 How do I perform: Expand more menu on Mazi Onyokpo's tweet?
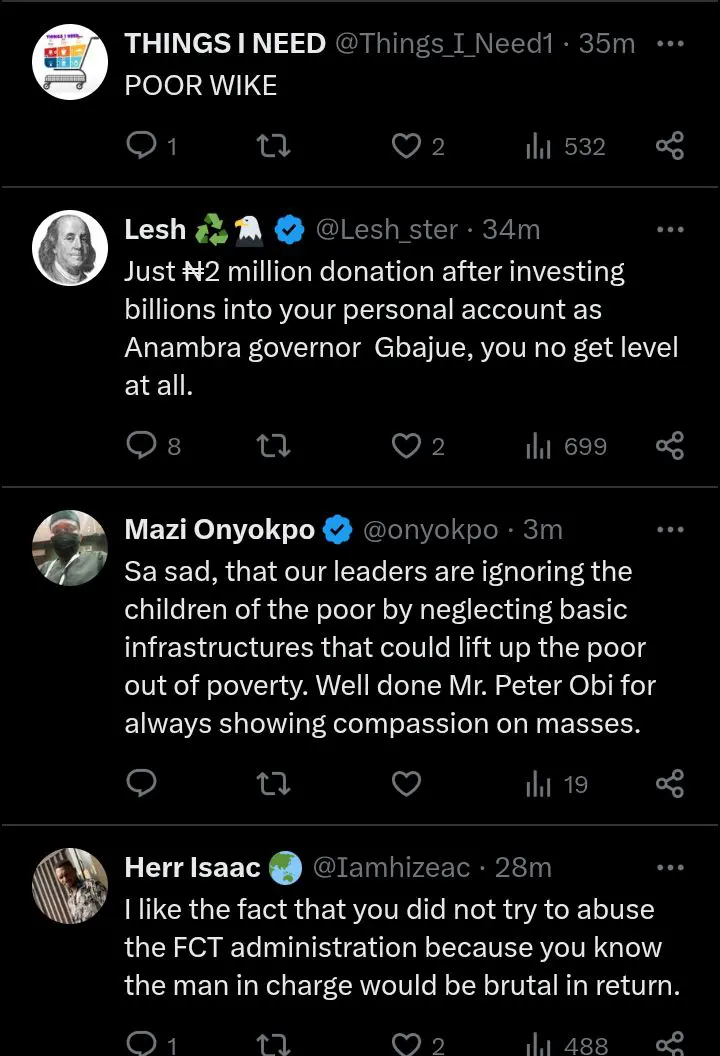[x=669, y=530]
